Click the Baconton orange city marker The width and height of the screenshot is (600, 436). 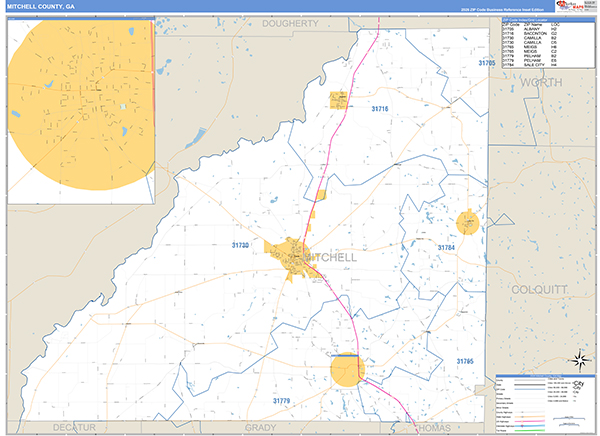338,98
